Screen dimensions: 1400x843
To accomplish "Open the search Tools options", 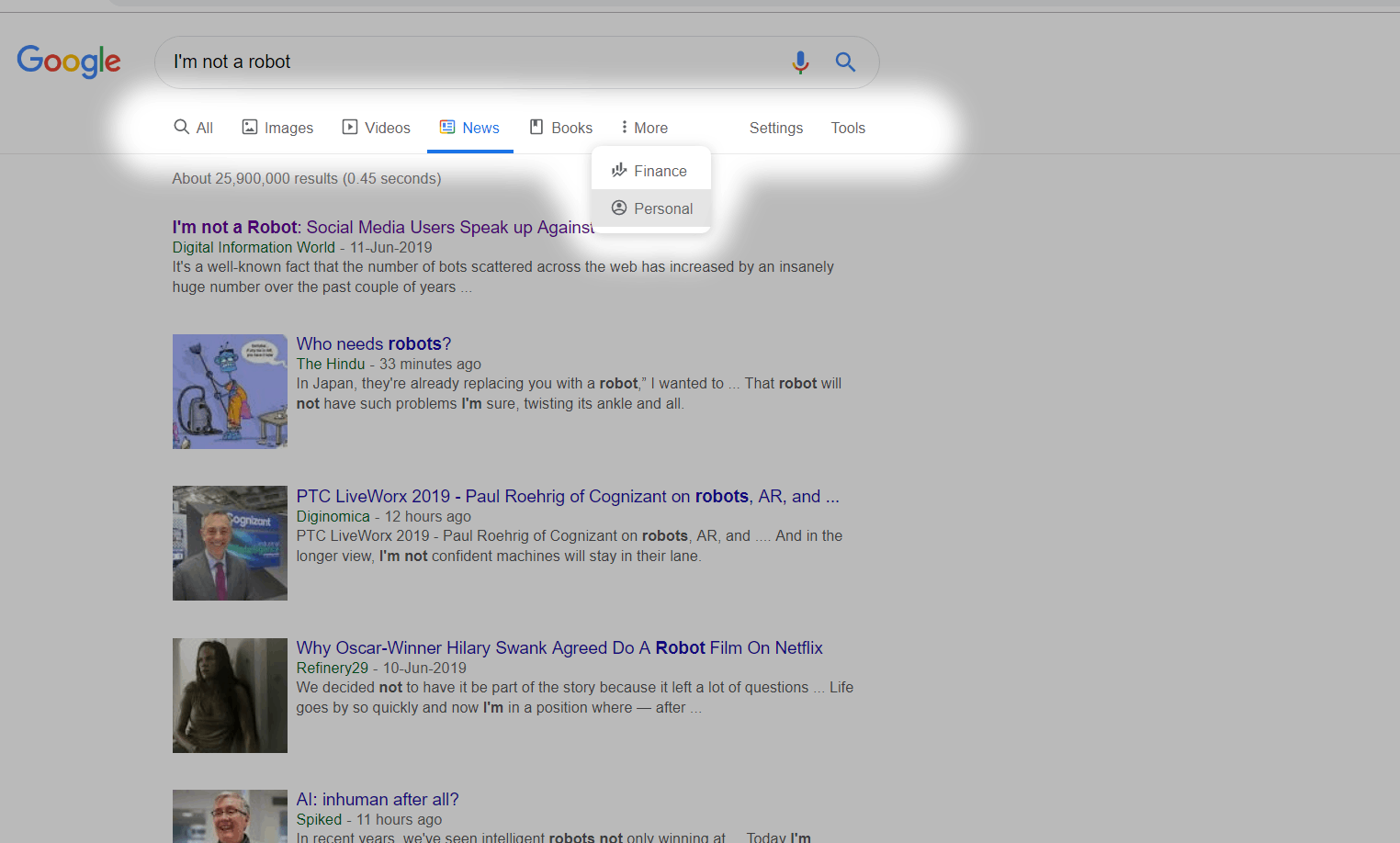I will coord(847,128).
